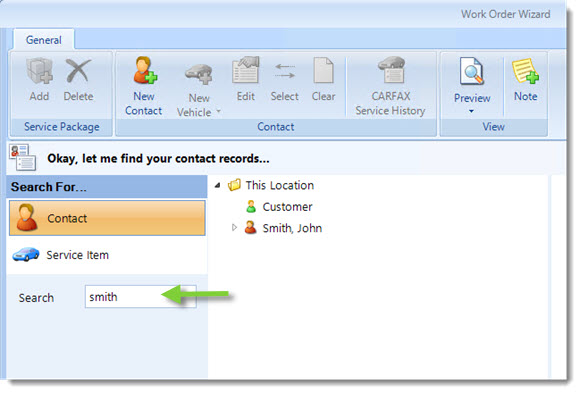Collapse the This Location tree node
Image resolution: width=580 pixels, height=393 pixels.
218,185
